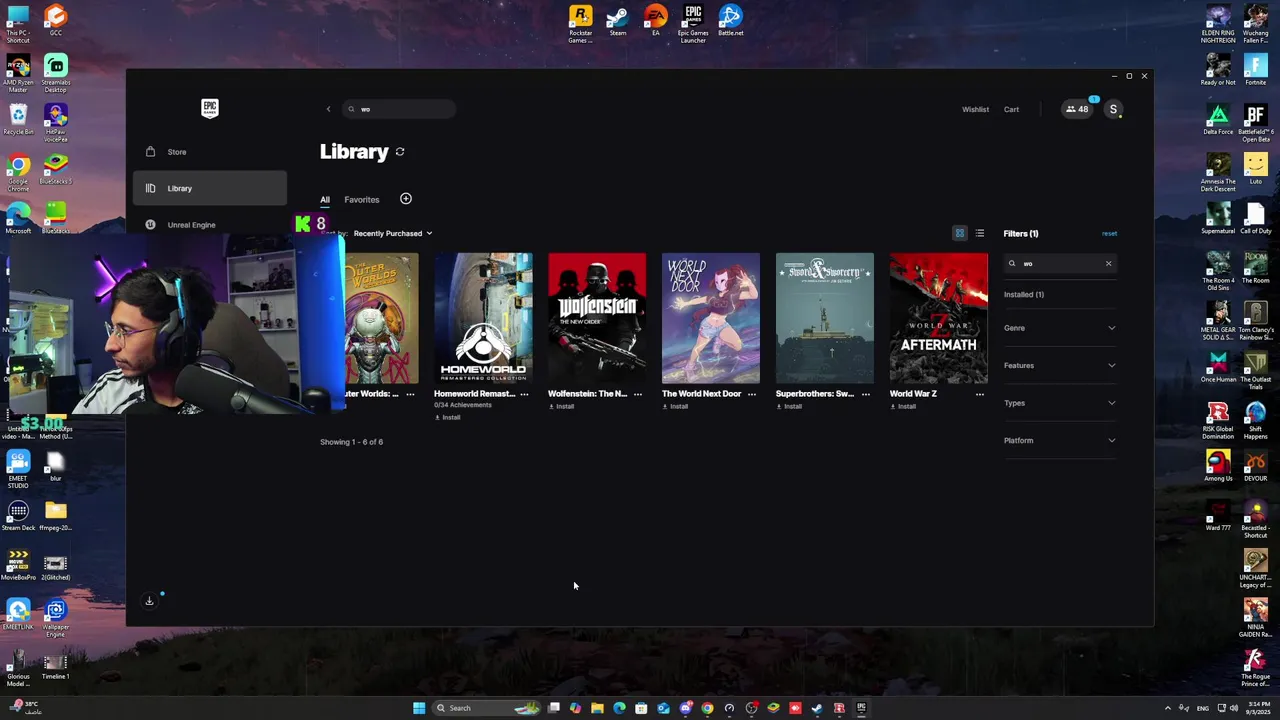This screenshot has height=720, width=1280.
Task: Install World War Z
Action: (x=904, y=407)
